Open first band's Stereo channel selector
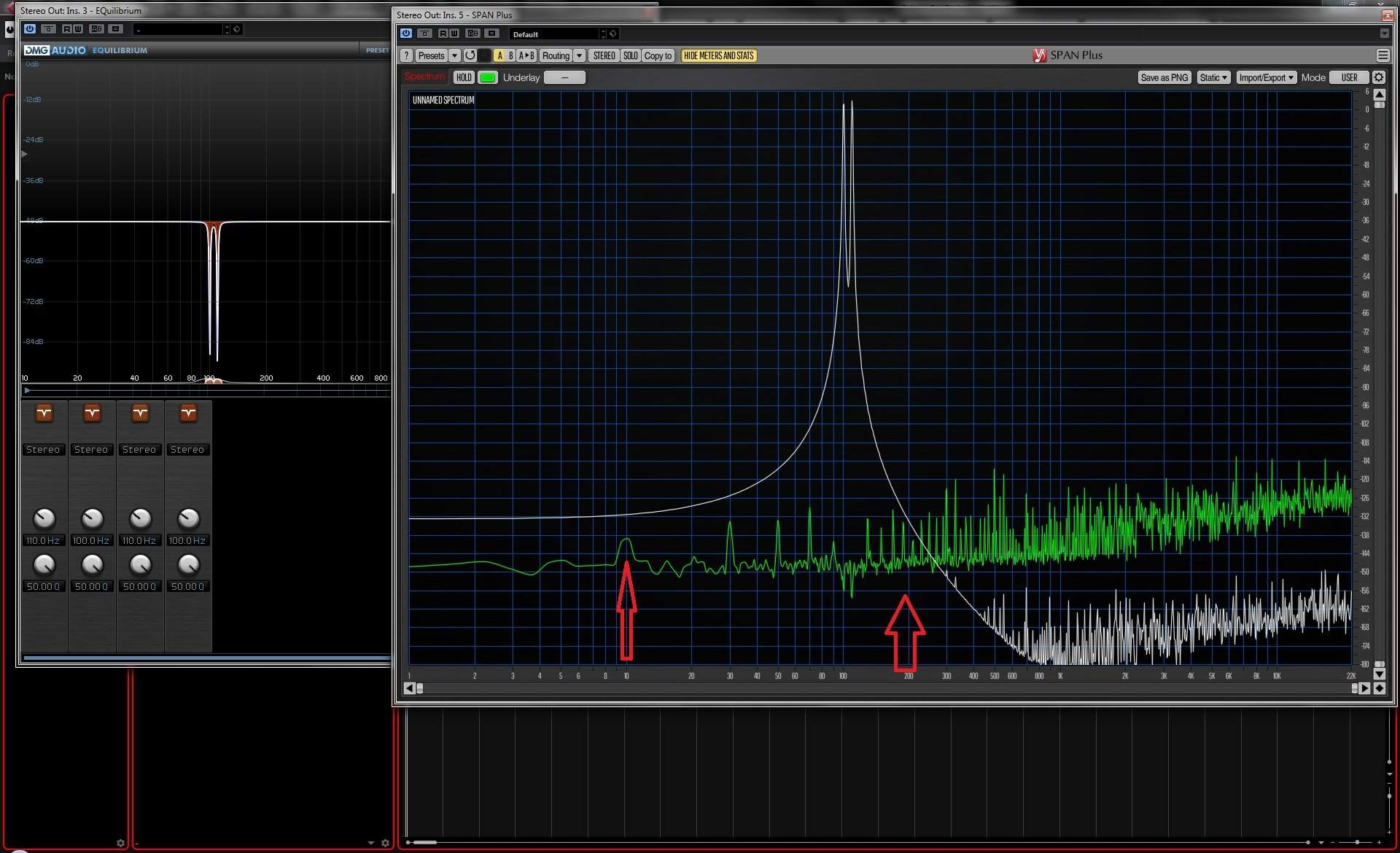Viewport: 1400px width, 853px height. 43,450
